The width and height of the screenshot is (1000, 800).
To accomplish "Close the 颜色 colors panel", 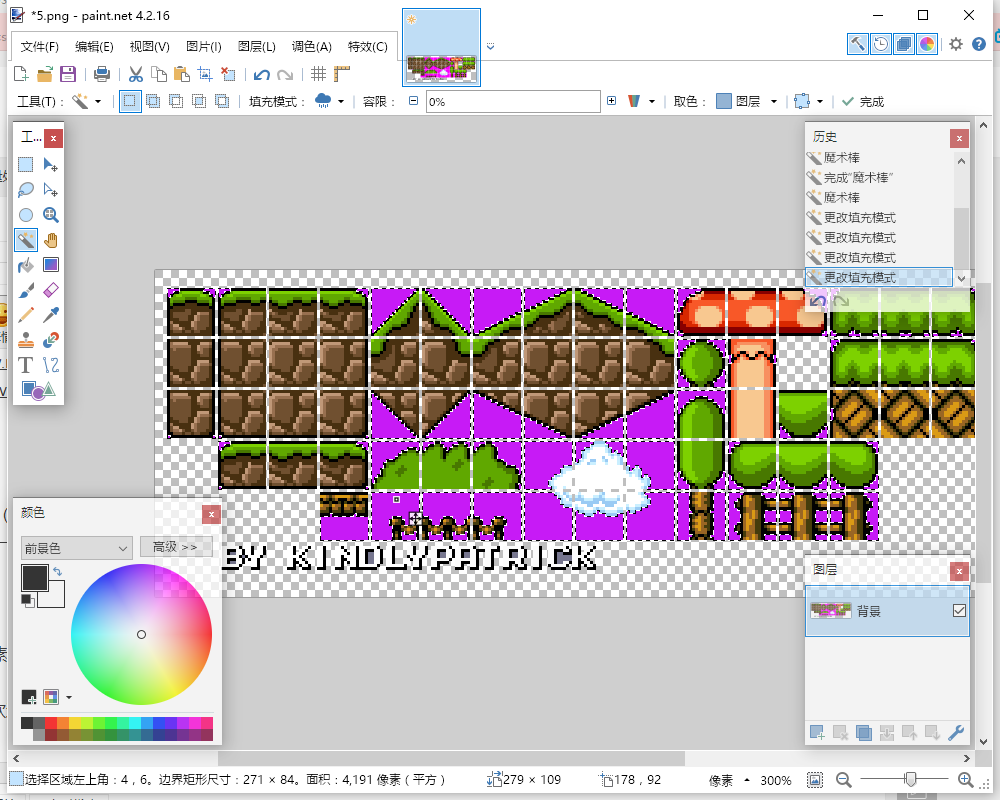I will tap(211, 514).
